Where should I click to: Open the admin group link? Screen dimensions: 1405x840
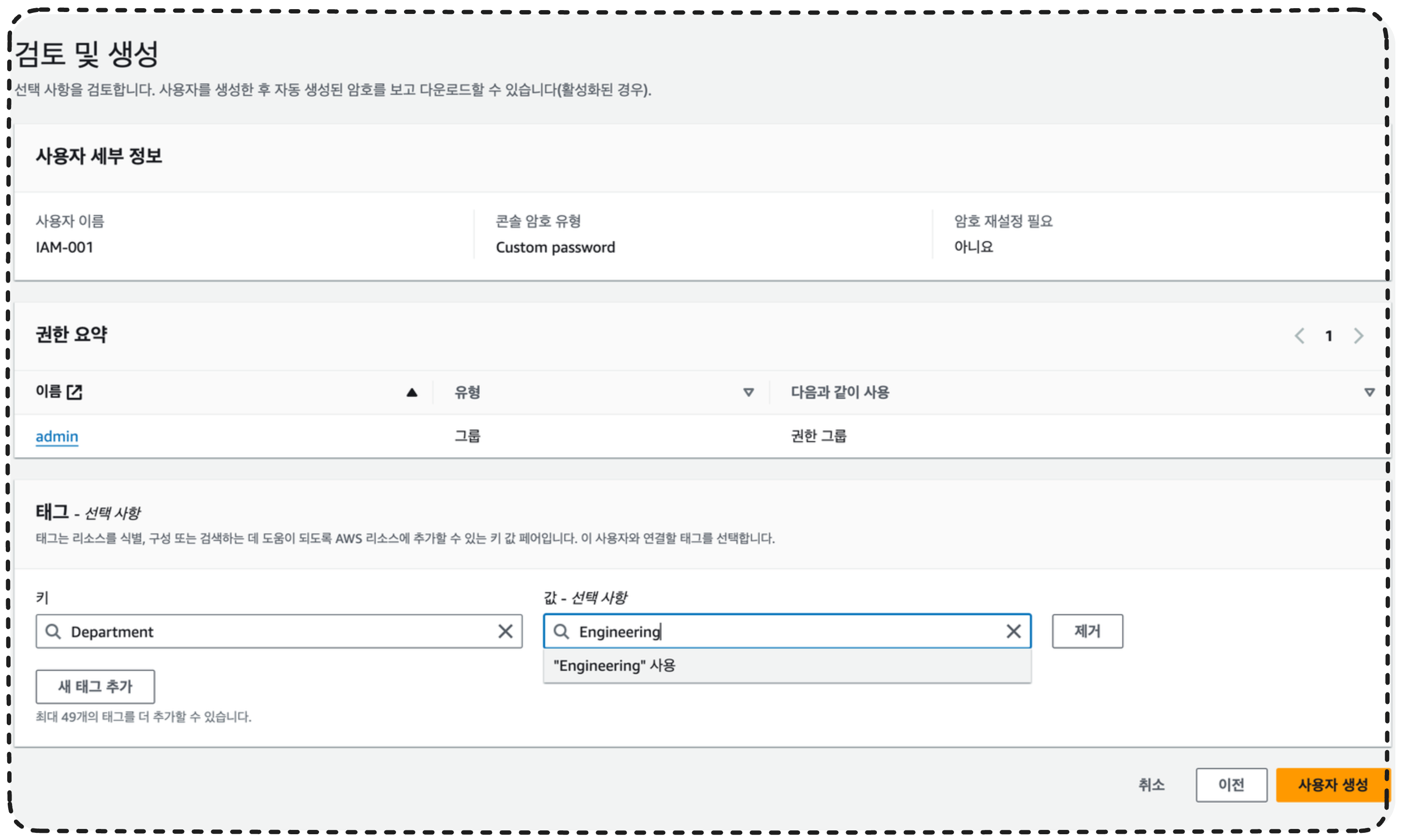[57, 437]
